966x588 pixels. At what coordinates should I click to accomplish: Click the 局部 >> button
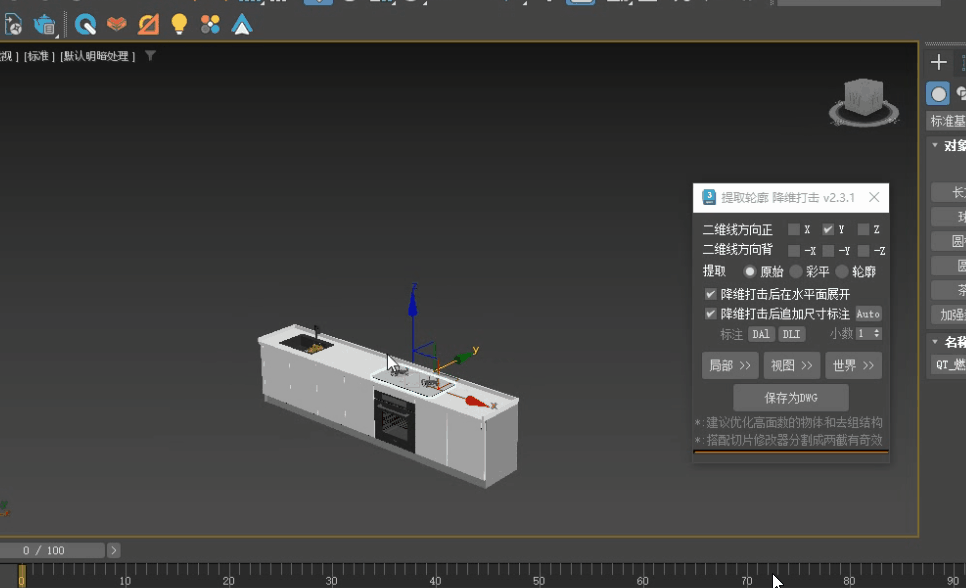(x=729, y=365)
